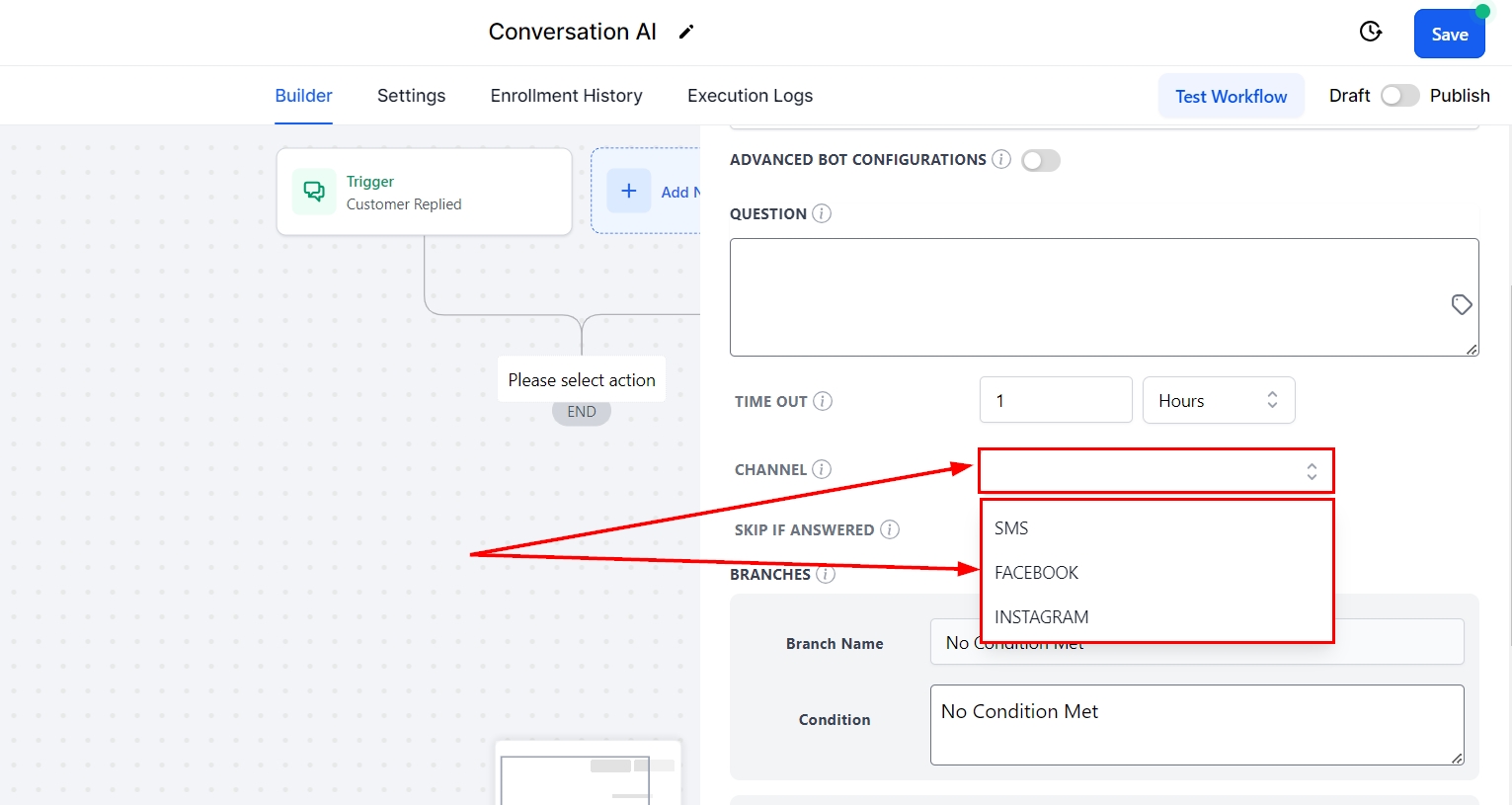1512x805 pixels.
Task: Open the Channel dropdown field
Action: click(1155, 471)
